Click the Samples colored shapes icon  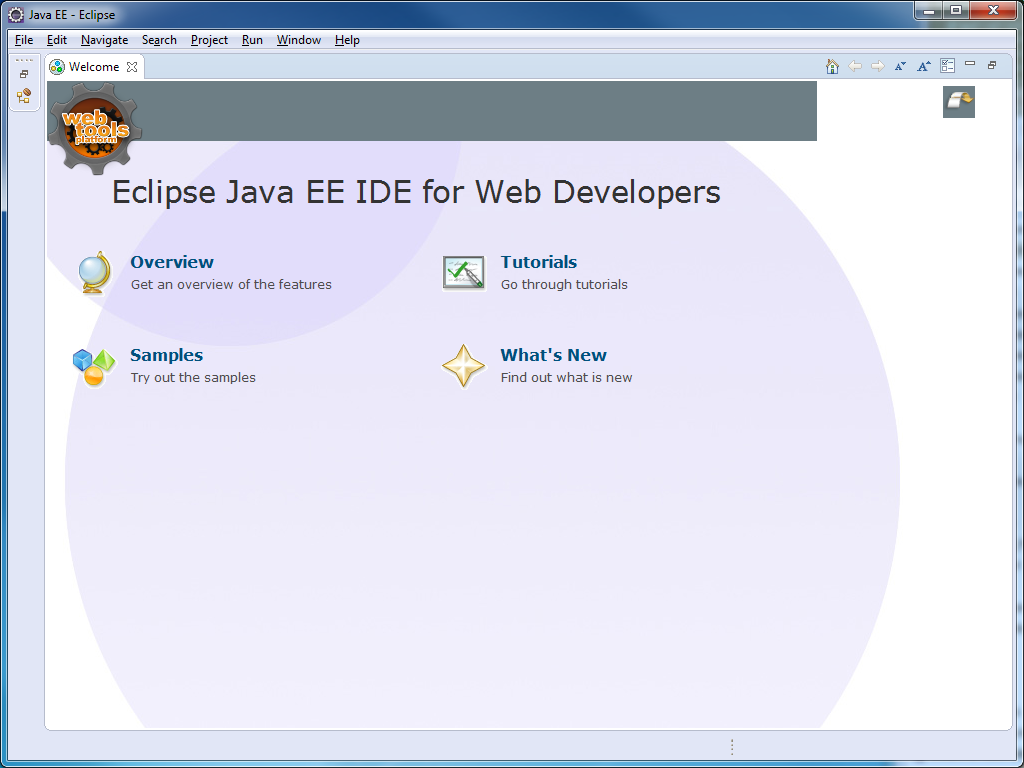pyautogui.click(x=94, y=367)
